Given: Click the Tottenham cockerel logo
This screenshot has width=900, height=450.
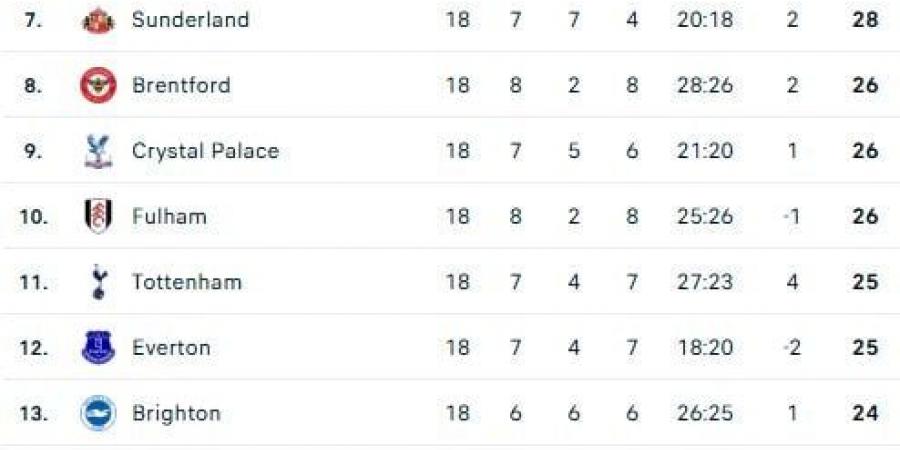Looking at the screenshot, I should pyautogui.click(x=98, y=282).
